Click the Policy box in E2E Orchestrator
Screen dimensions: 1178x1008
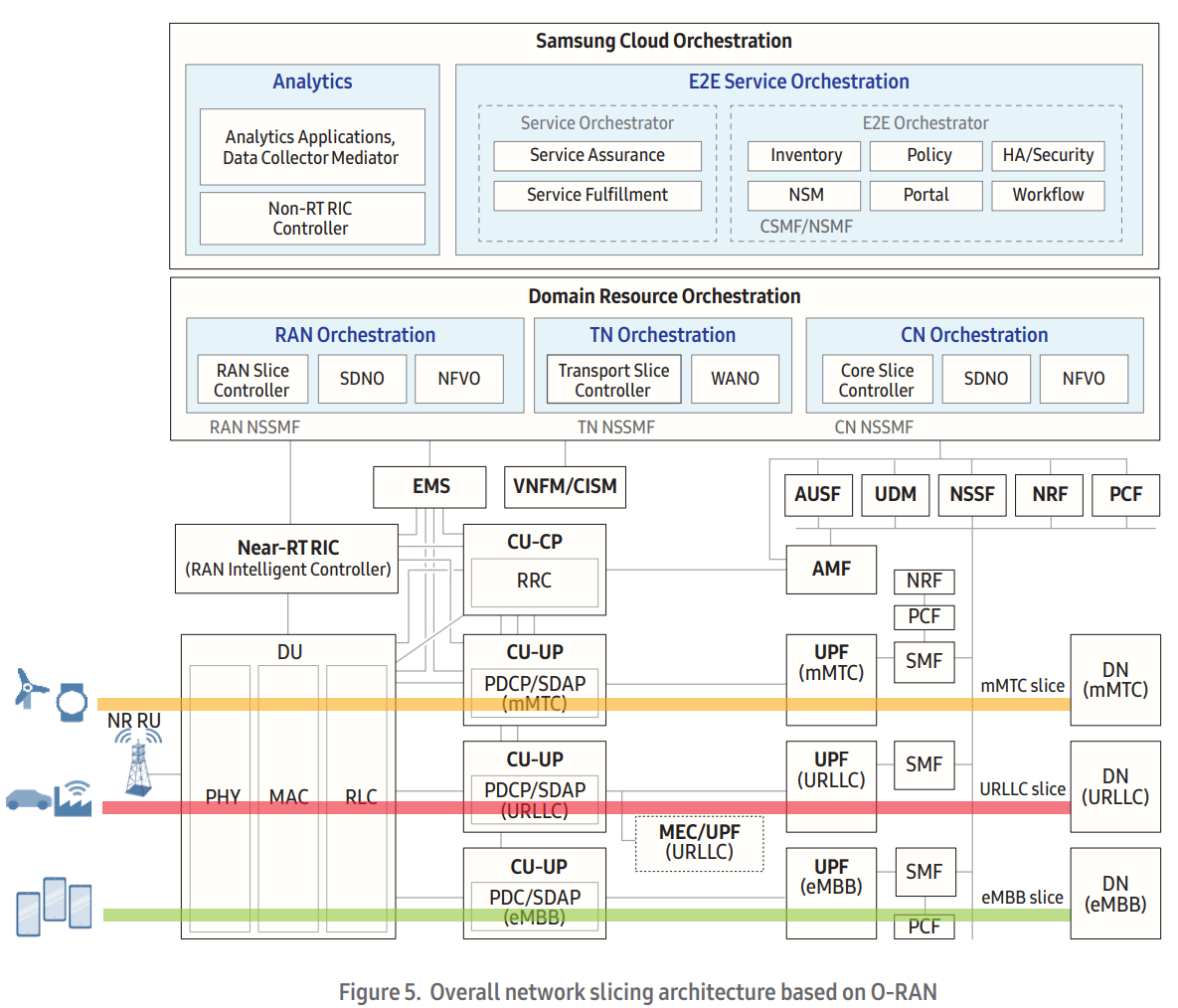tap(926, 155)
